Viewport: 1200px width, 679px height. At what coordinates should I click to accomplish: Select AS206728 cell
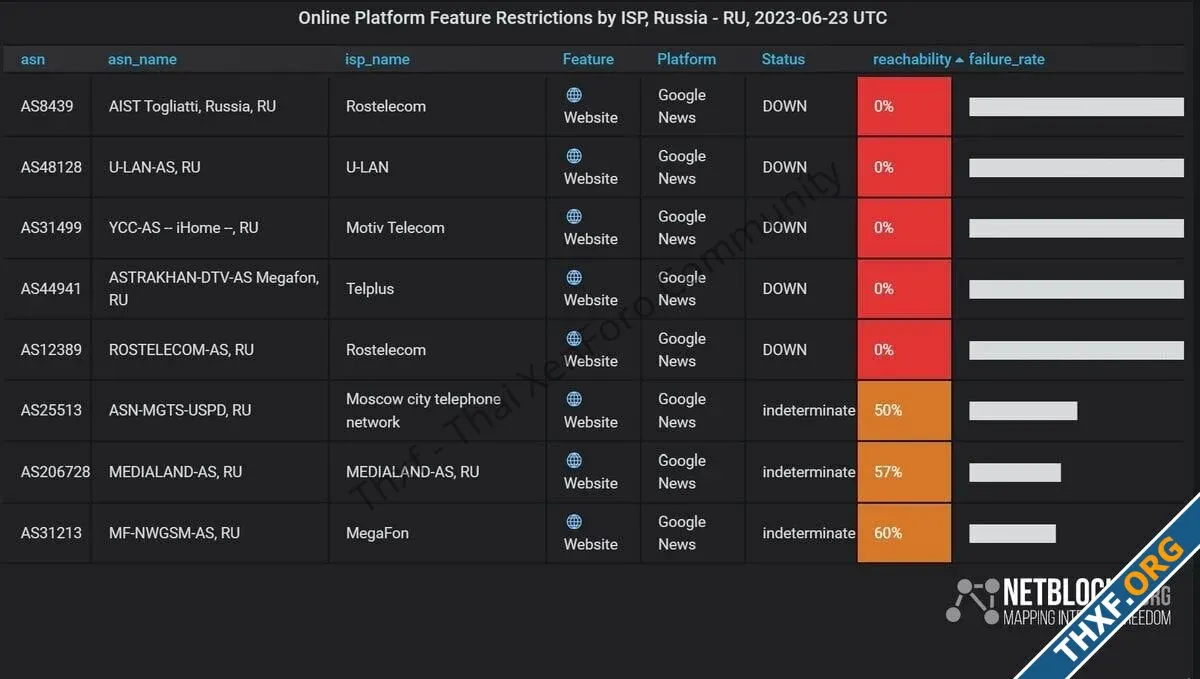tap(47, 471)
